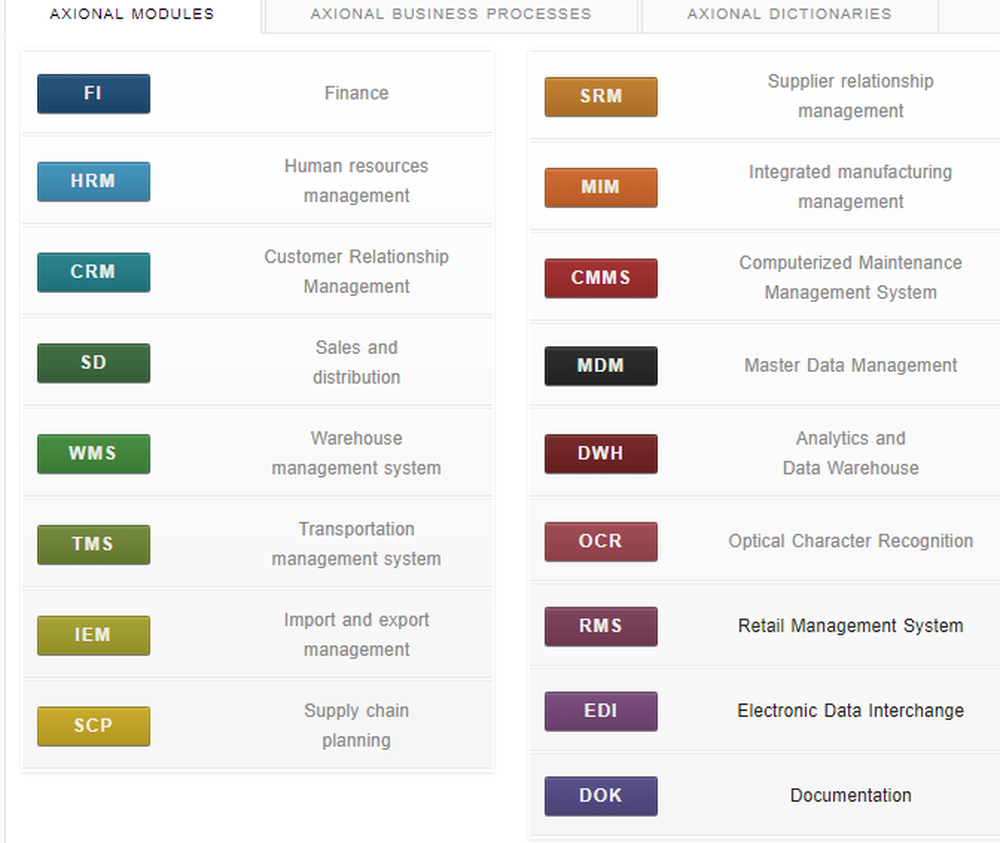The width and height of the screenshot is (1000, 843).
Task: Select the DWH Data Warehouse icon
Action: 600,454
